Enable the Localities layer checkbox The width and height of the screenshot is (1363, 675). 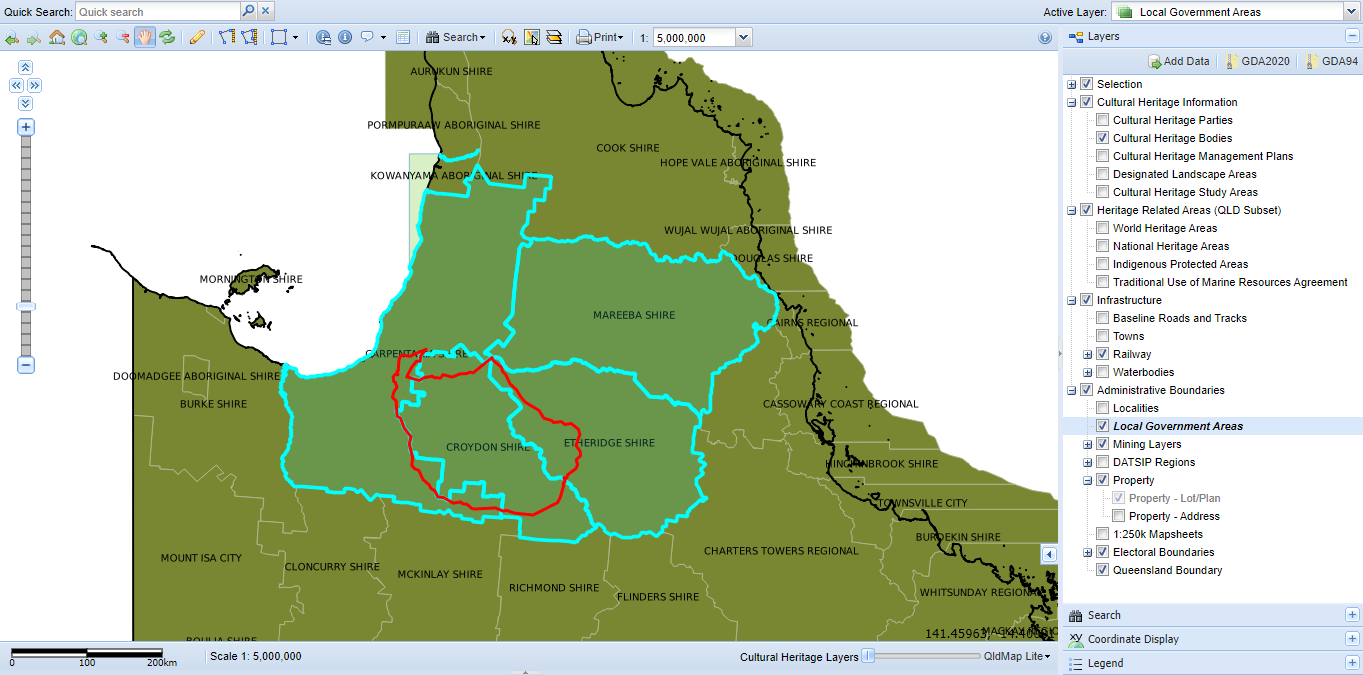pos(1102,408)
